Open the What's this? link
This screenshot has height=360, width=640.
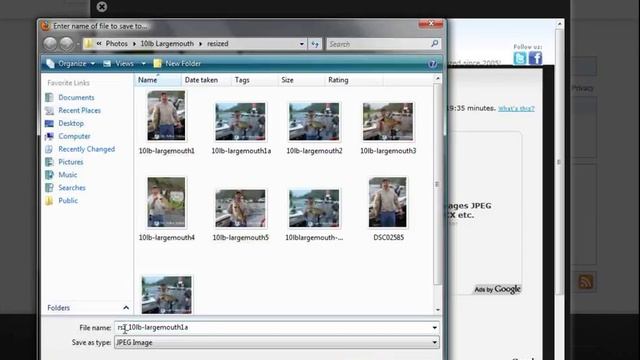click(x=516, y=109)
